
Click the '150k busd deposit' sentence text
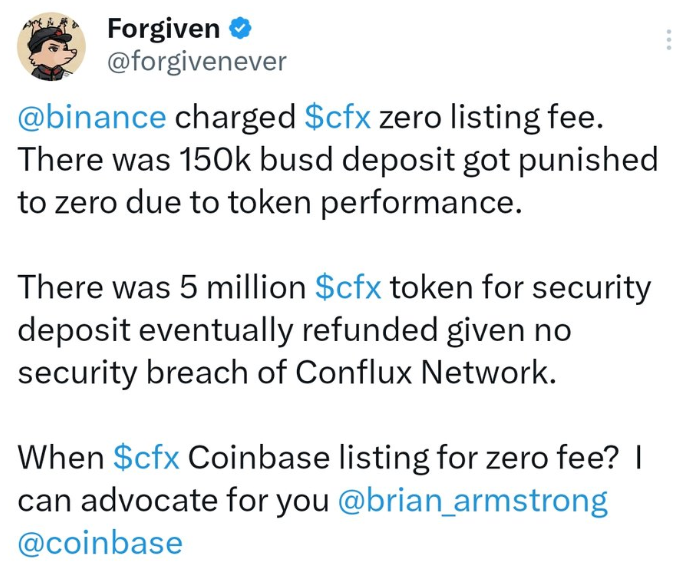tap(338, 160)
